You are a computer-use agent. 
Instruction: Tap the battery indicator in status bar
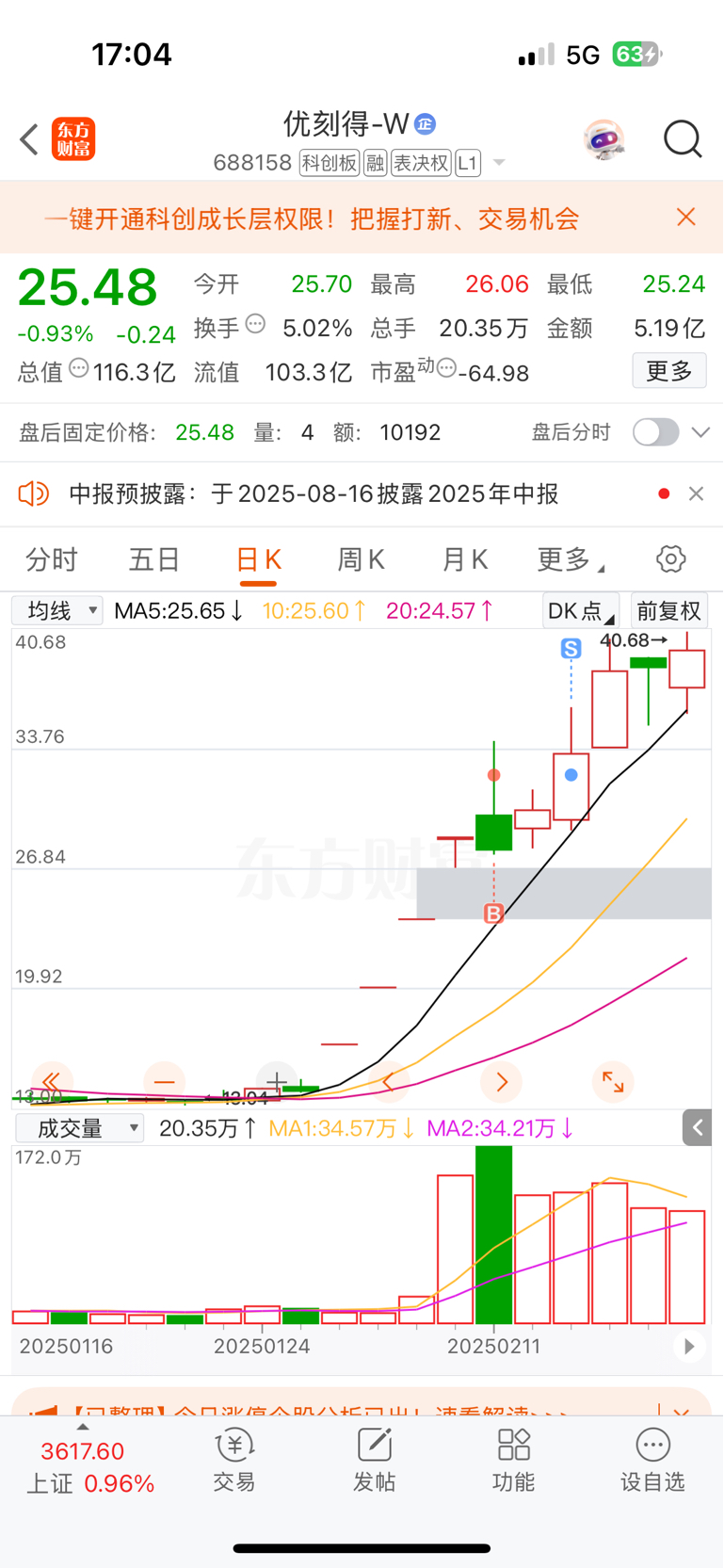[x=637, y=55]
